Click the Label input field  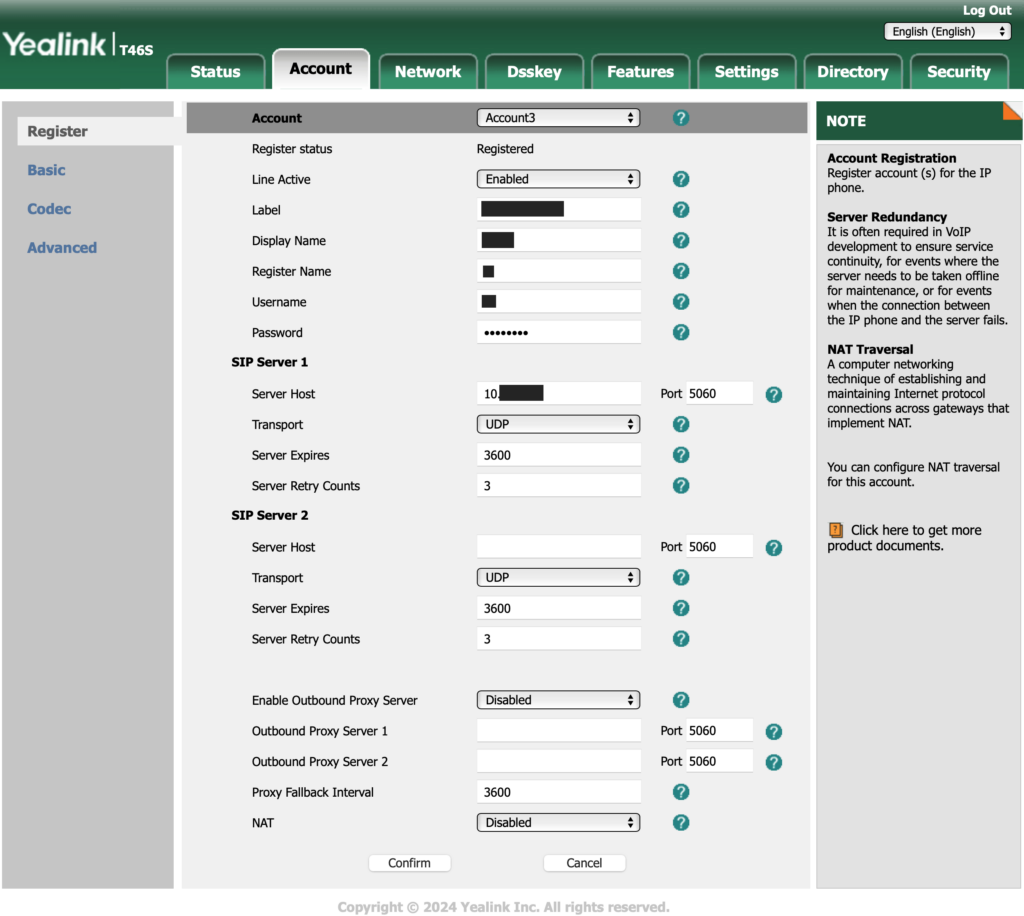point(558,210)
